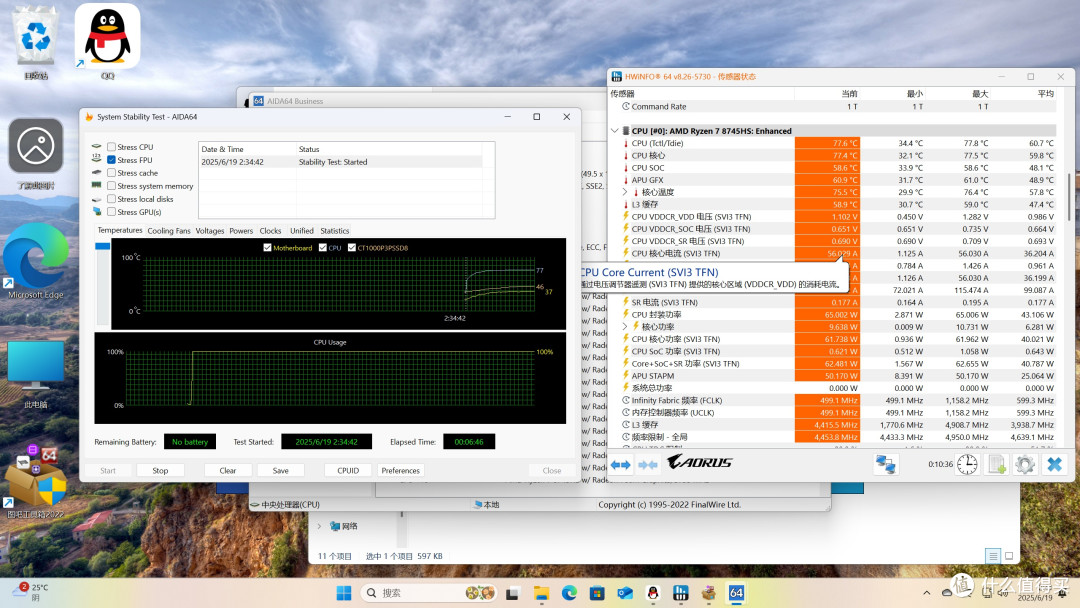Image resolution: width=1080 pixels, height=608 pixels.
Task: Select the Command Rate sensor row
Action: click(x=833, y=107)
